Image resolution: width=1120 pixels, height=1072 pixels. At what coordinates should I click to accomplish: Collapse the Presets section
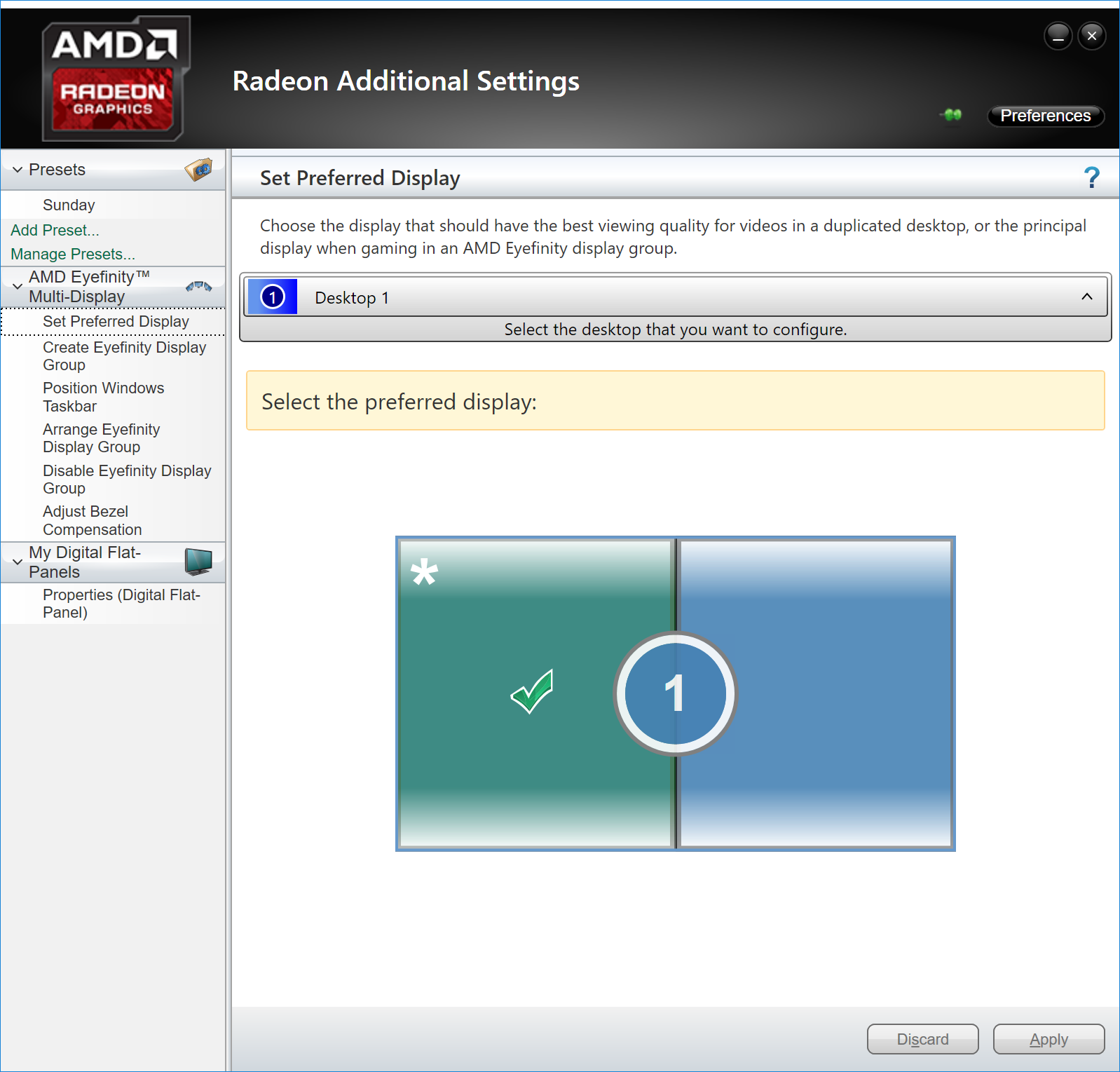(x=18, y=170)
